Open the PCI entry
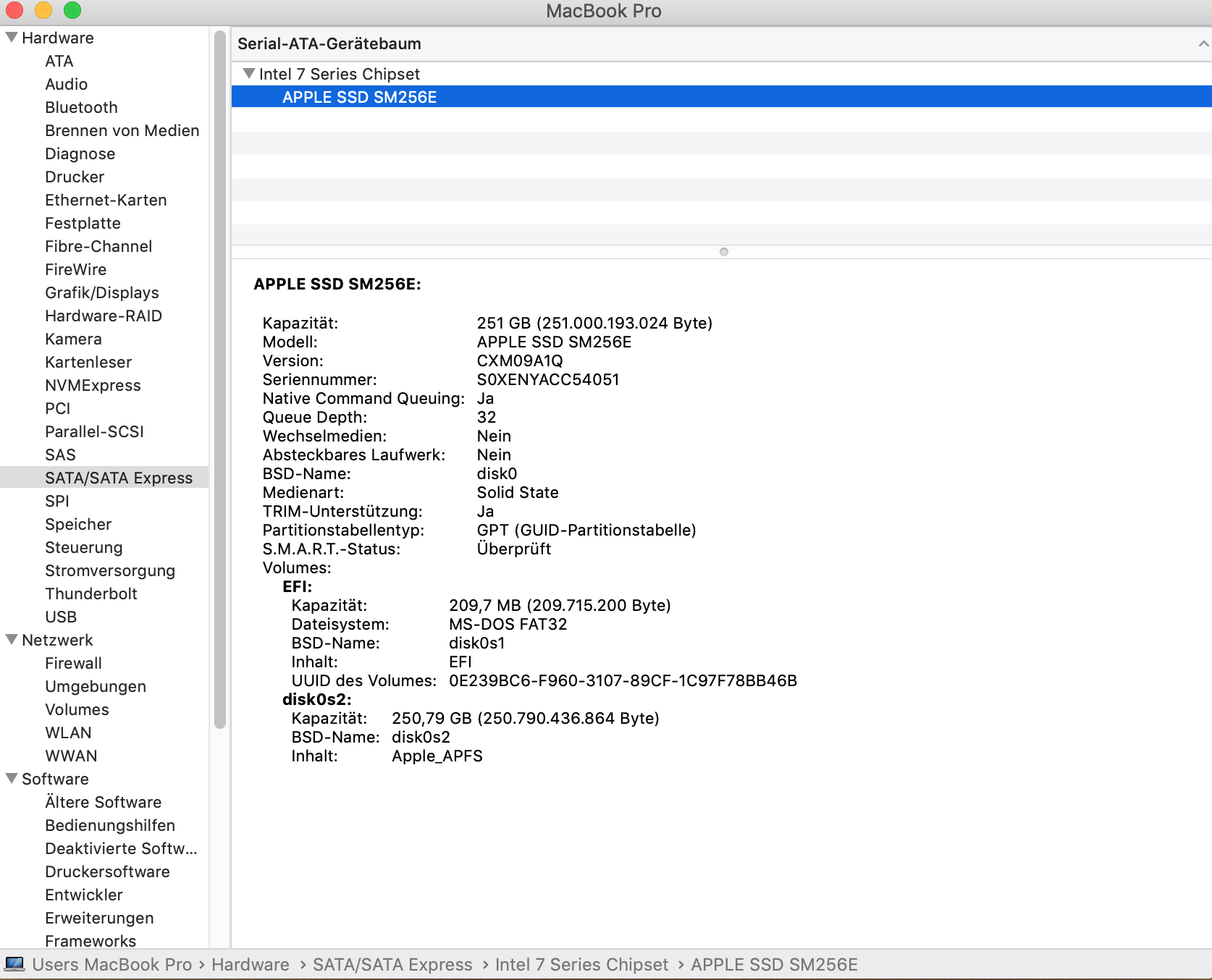 coord(58,409)
